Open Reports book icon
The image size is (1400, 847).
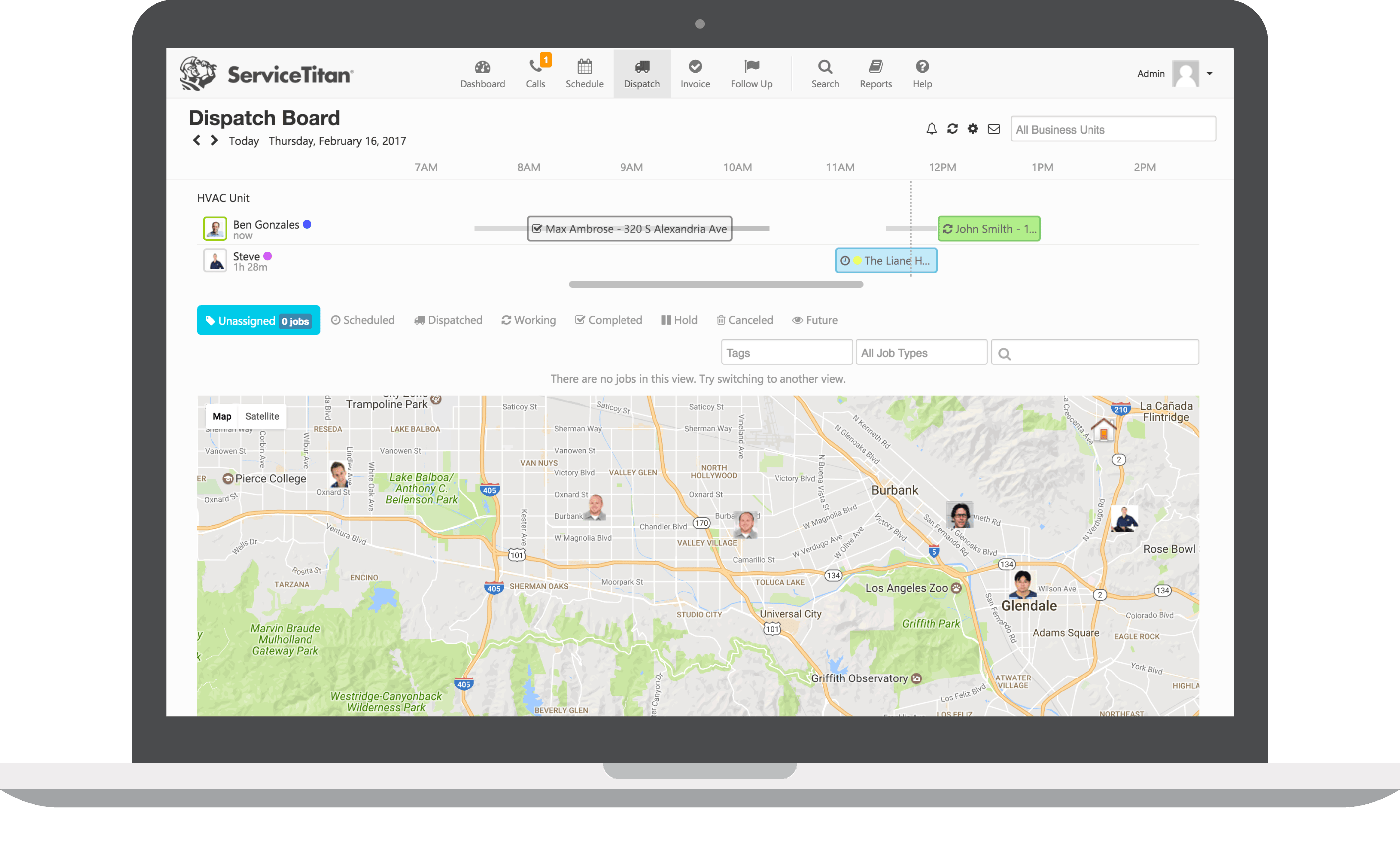[x=876, y=67]
